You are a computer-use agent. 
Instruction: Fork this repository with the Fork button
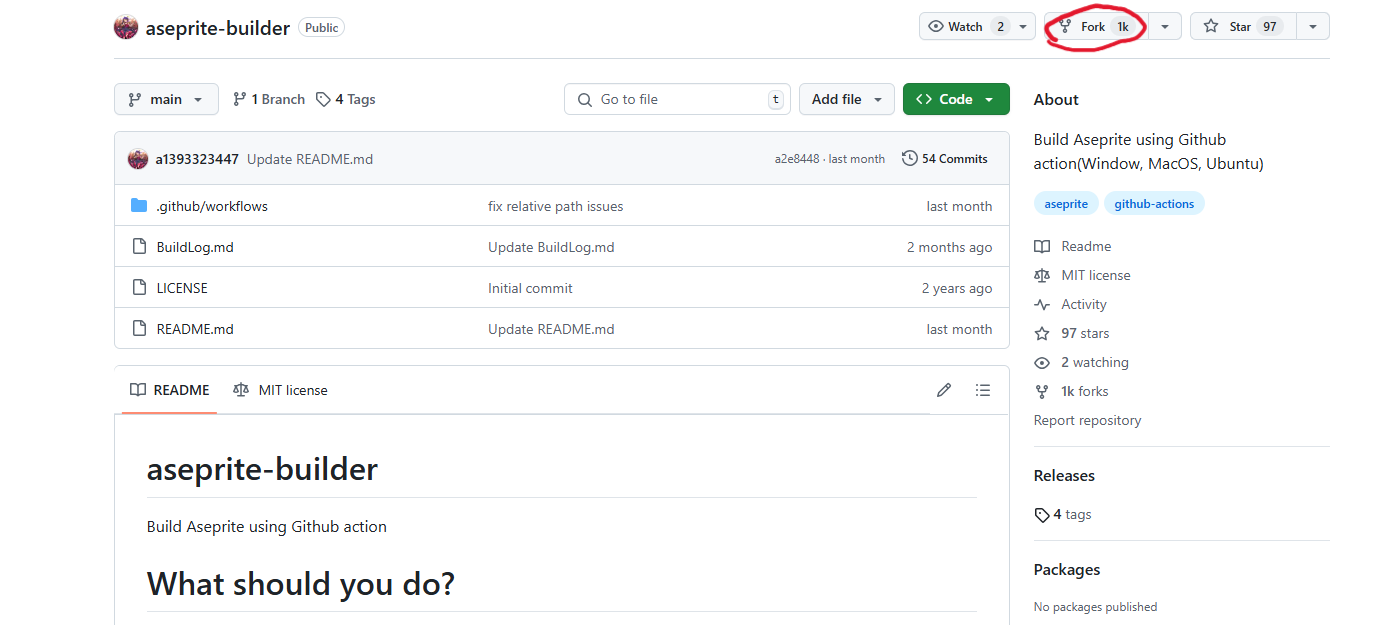[x=1096, y=27]
